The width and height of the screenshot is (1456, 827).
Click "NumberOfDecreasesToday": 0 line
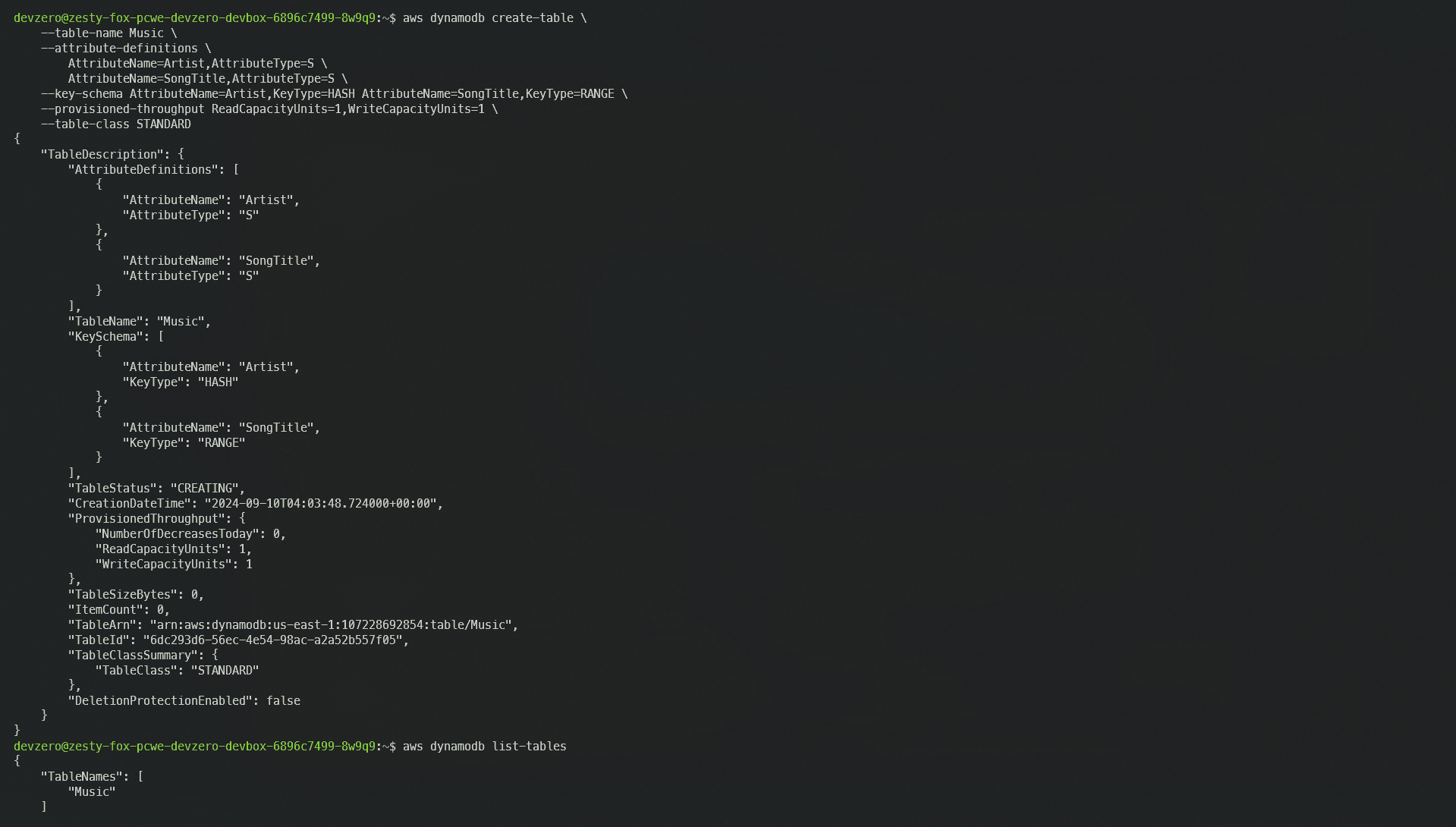point(190,534)
